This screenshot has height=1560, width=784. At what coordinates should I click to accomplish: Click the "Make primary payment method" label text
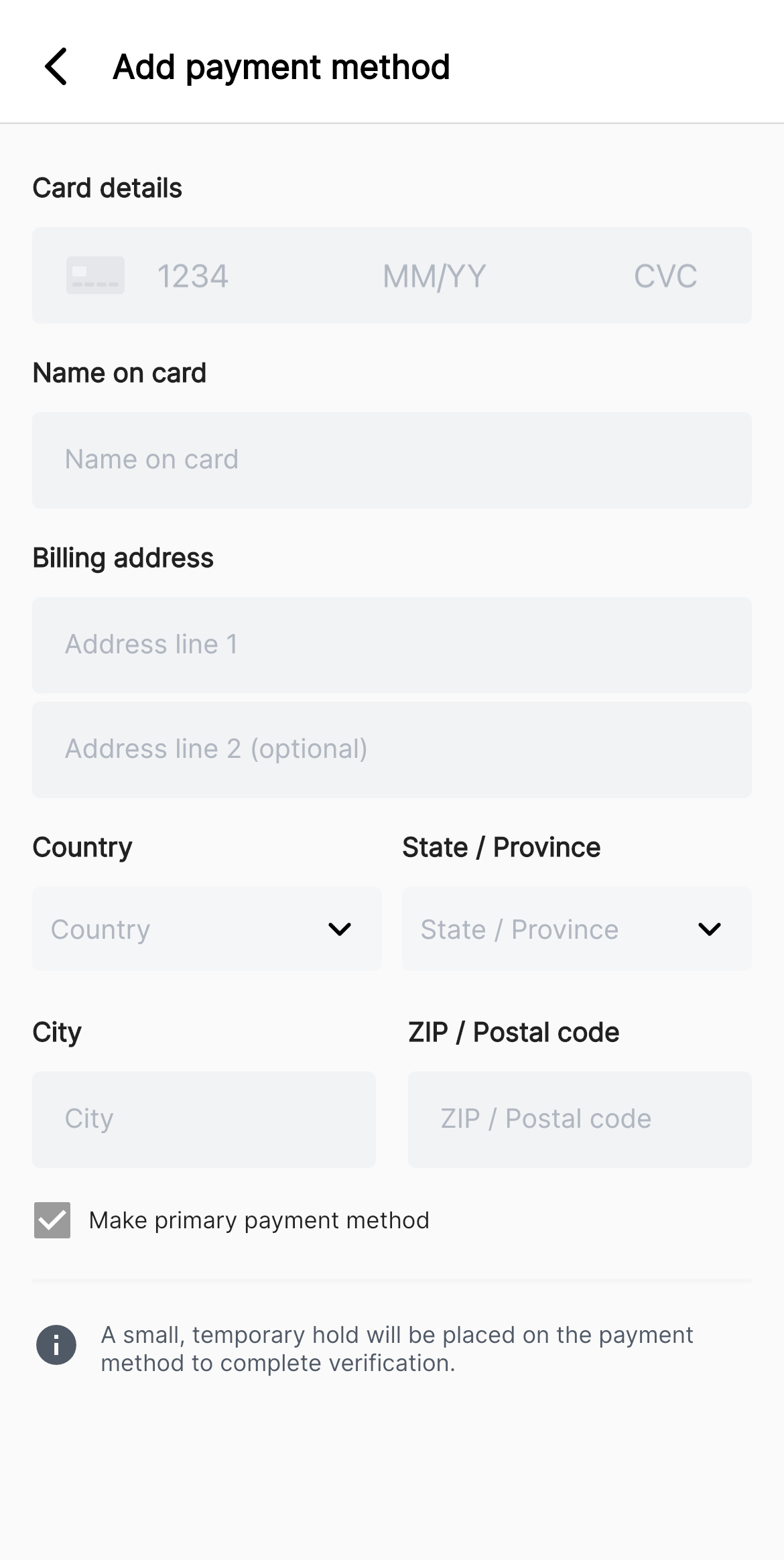(x=259, y=1220)
